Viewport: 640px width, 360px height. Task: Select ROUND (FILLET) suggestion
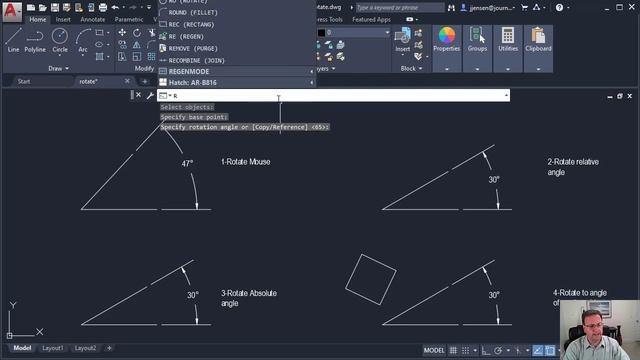pos(237,12)
